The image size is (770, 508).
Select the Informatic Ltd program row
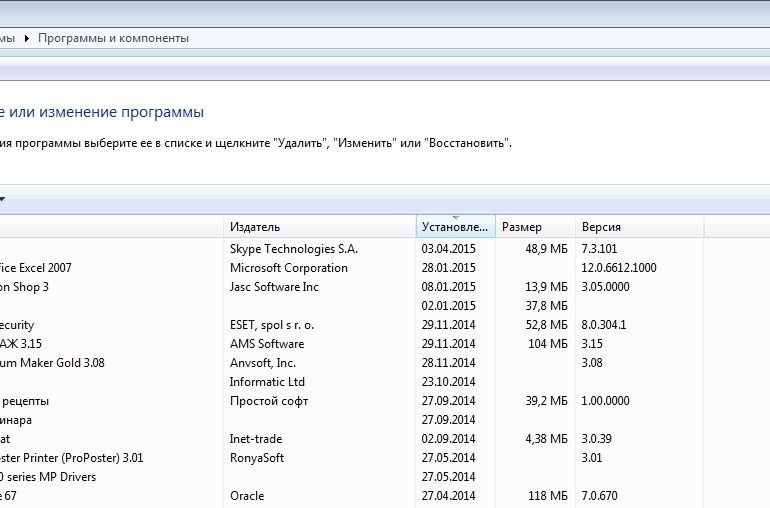(268, 382)
